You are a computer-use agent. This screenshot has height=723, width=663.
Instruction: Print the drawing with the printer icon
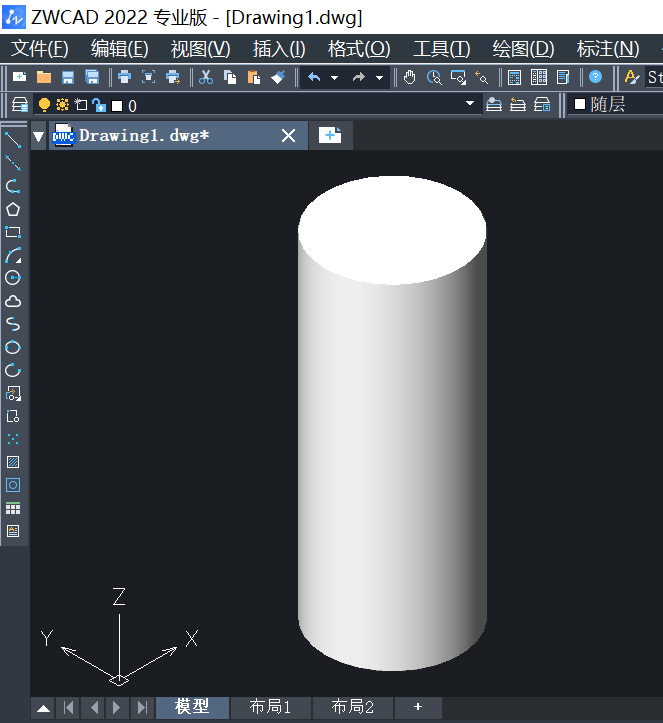click(x=124, y=77)
